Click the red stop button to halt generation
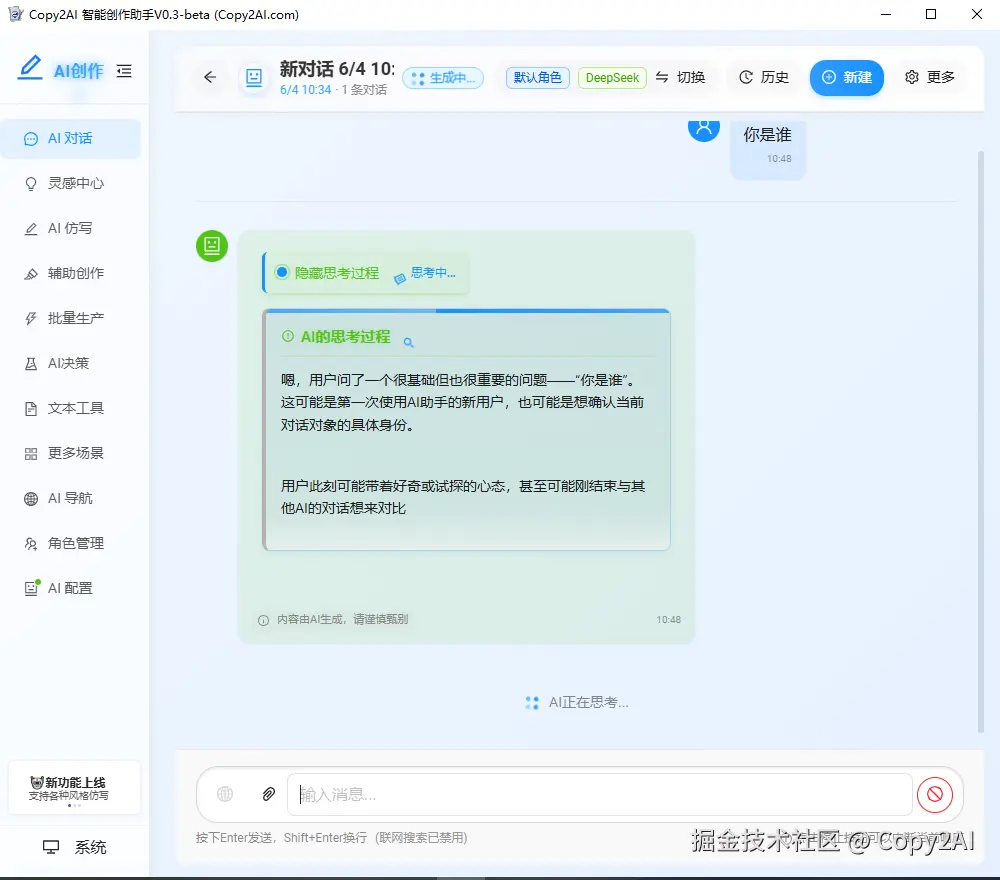The height and width of the screenshot is (880, 1000). [935, 794]
